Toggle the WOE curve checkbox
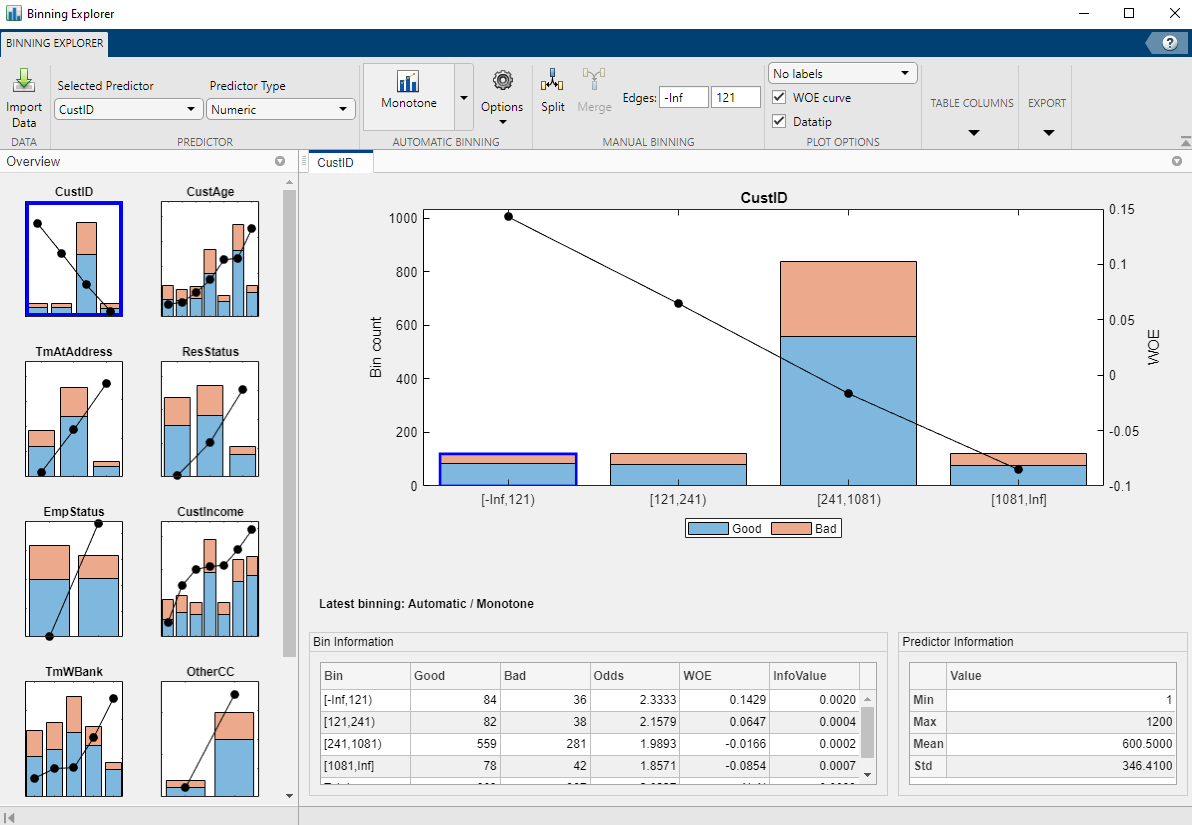The height and width of the screenshot is (825, 1192). [x=778, y=97]
